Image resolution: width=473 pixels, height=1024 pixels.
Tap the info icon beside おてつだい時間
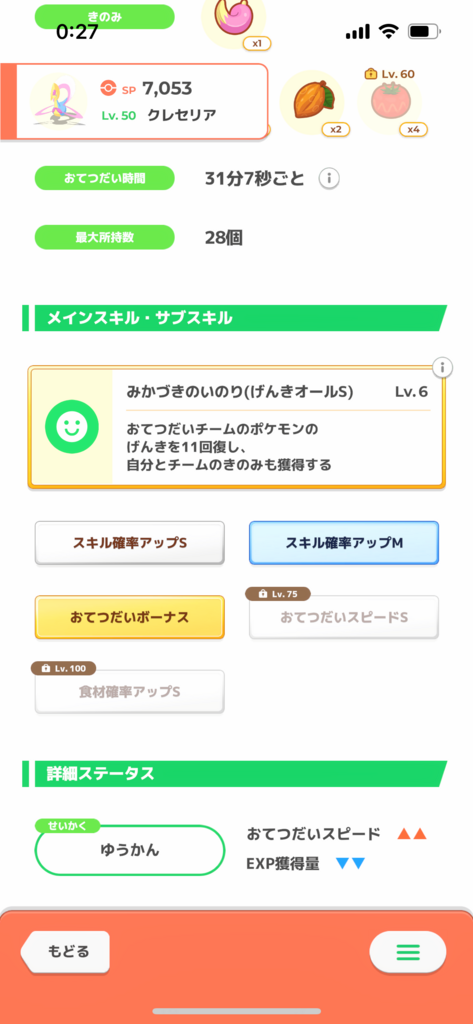pyautogui.click(x=329, y=178)
